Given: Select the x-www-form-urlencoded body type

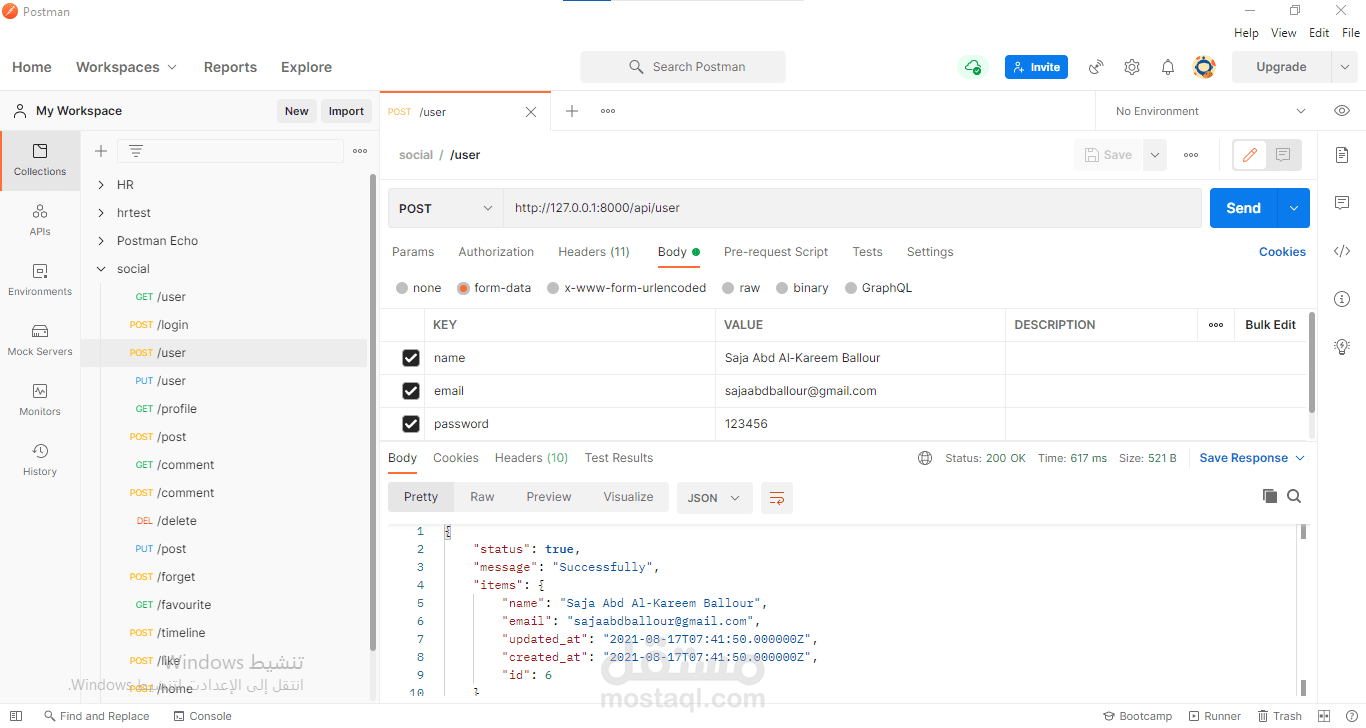Looking at the screenshot, I should (553, 288).
